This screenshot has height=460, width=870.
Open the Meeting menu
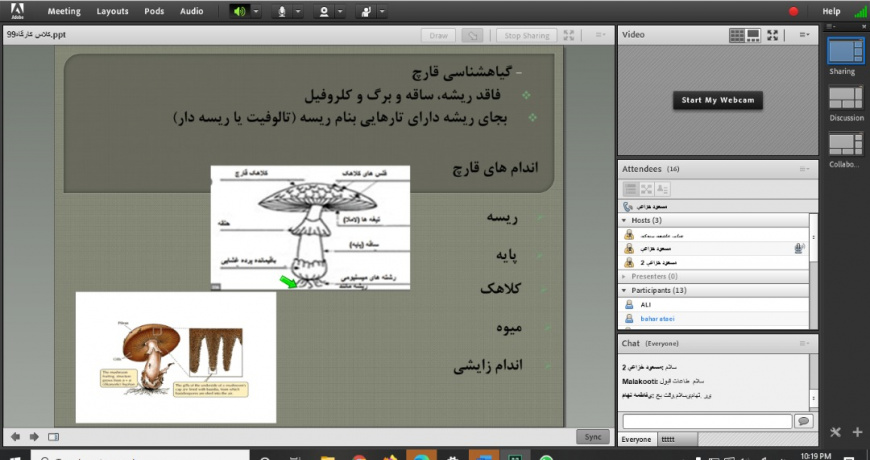coord(64,11)
